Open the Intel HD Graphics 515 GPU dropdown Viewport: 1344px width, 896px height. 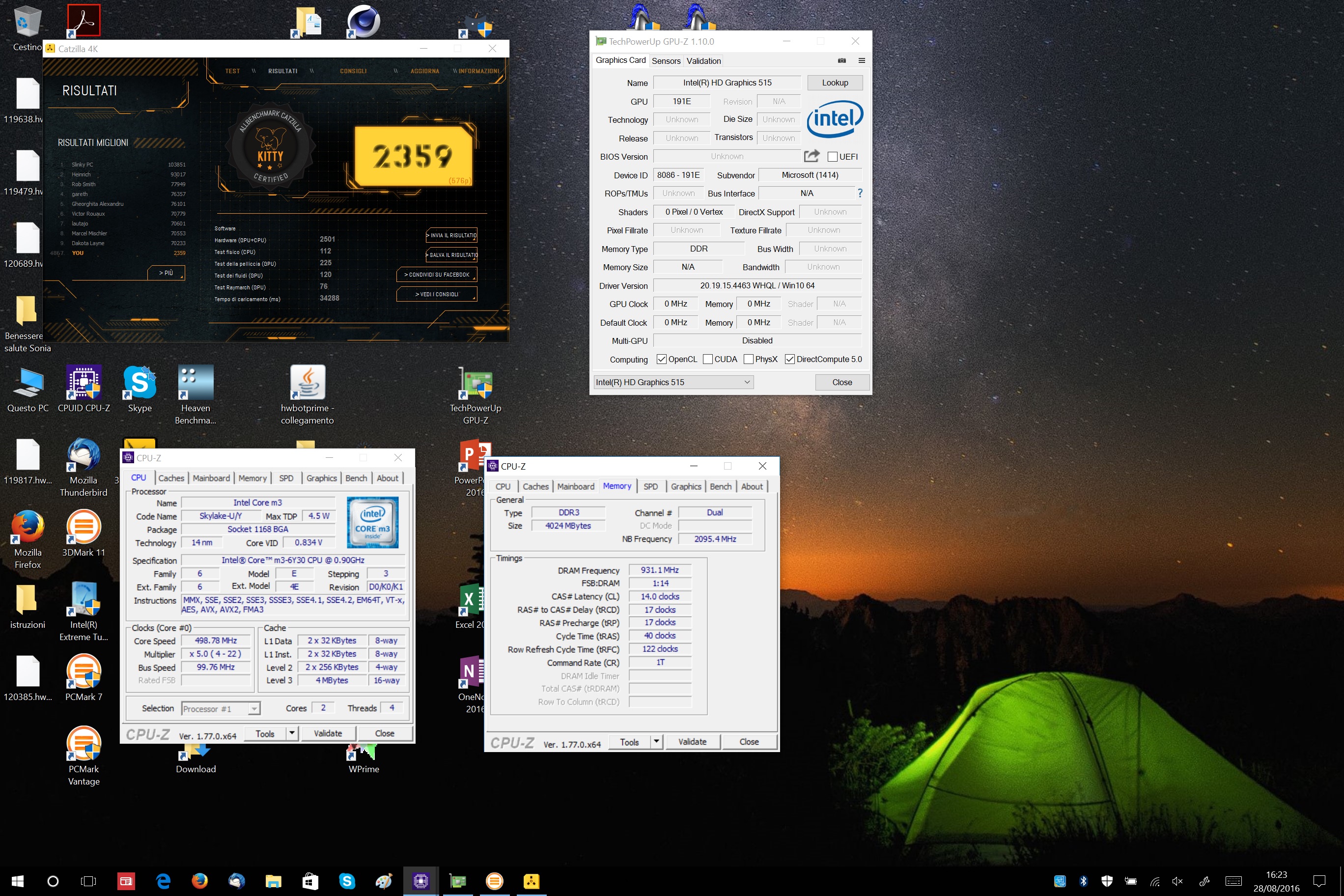673,382
